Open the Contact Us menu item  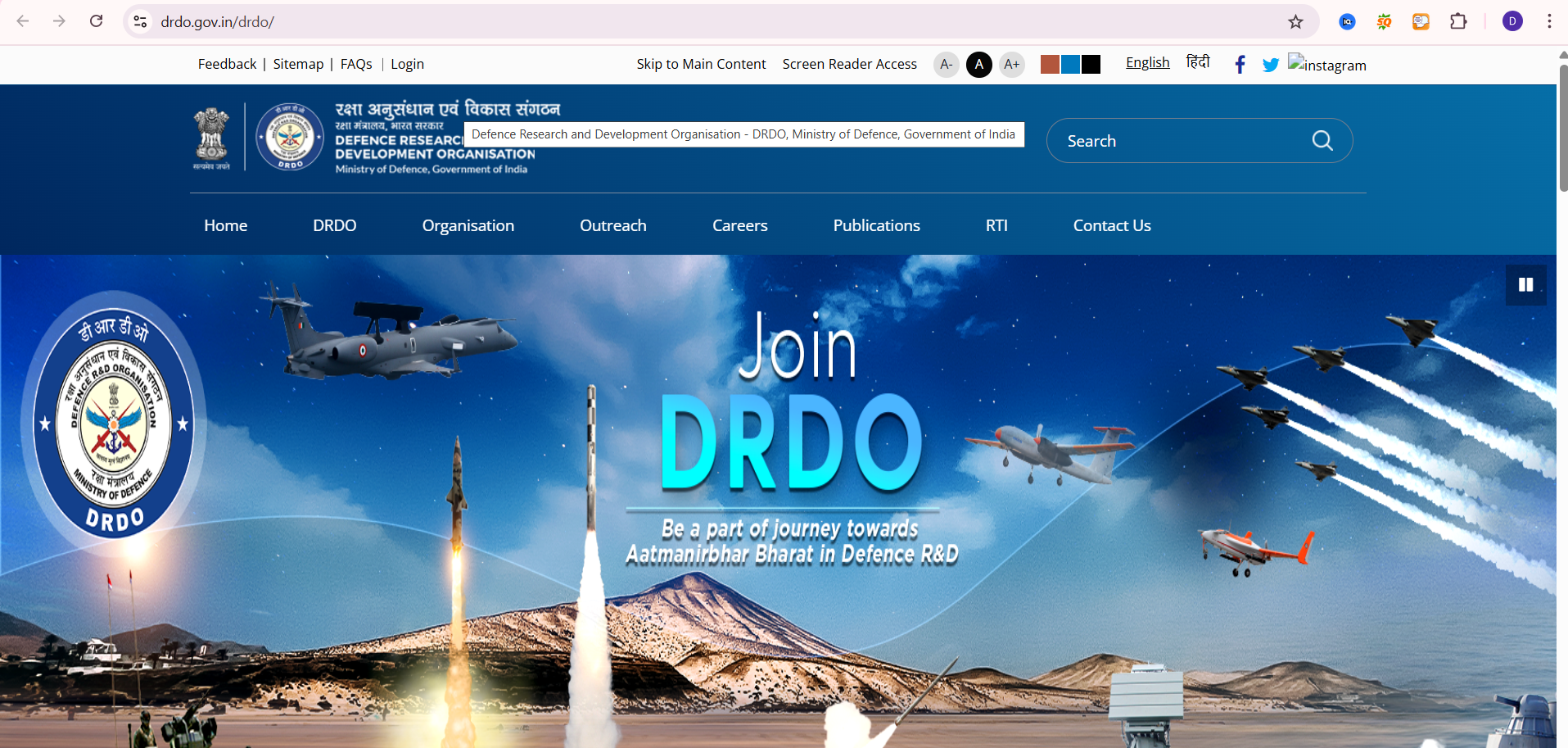point(1112,225)
